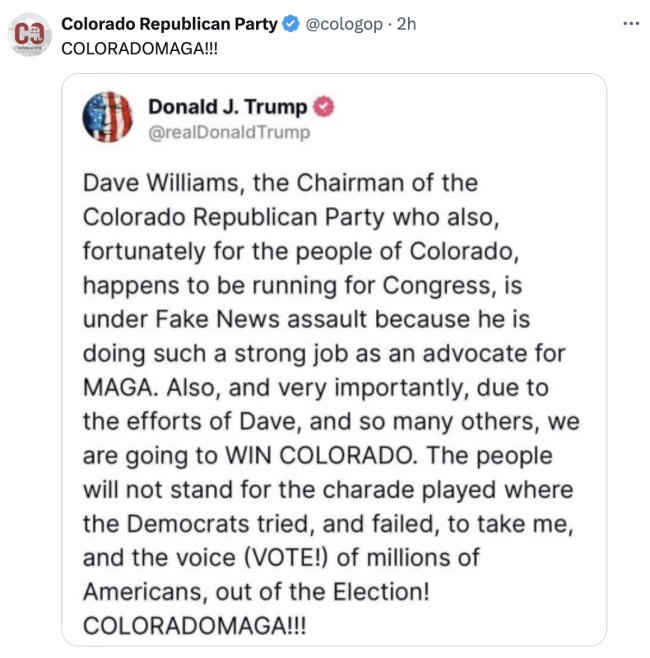Click the final "COLORADOMAGA!!!" line in the quoted post

pyautogui.click(x=195, y=625)
